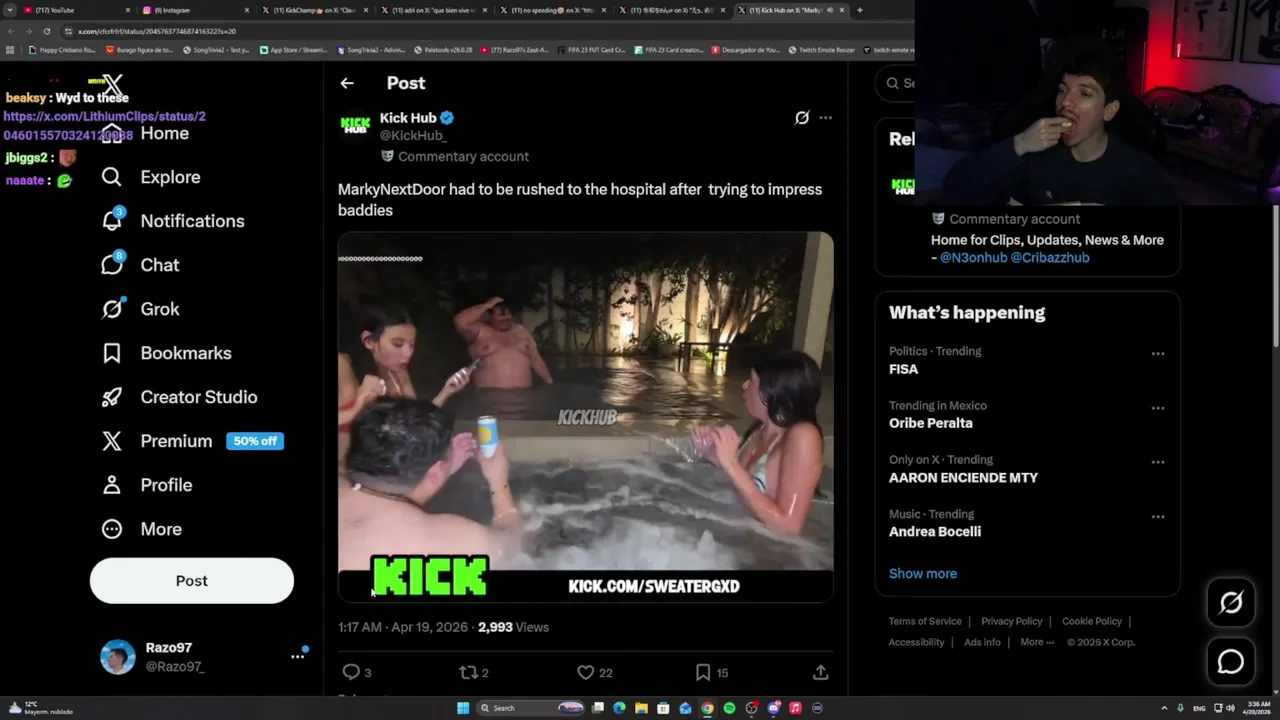Open Explore search icon in sidebar
1280x720 pixels.
112,177
